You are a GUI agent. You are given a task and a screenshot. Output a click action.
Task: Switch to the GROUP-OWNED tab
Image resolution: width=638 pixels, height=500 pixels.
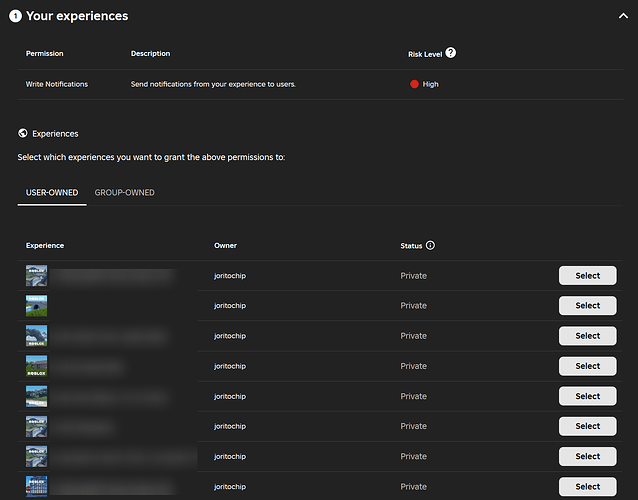pos(124,192)
